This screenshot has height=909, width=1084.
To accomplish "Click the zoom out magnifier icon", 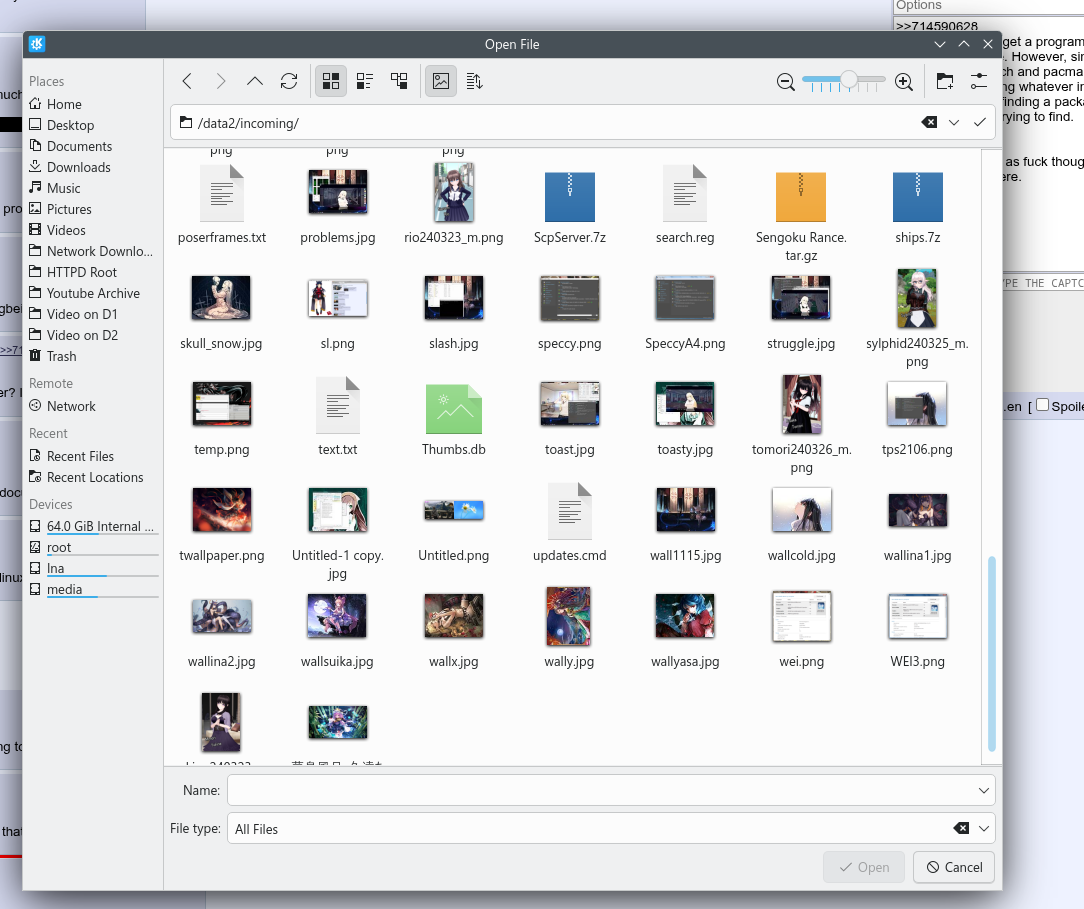I will pos(785,82).
